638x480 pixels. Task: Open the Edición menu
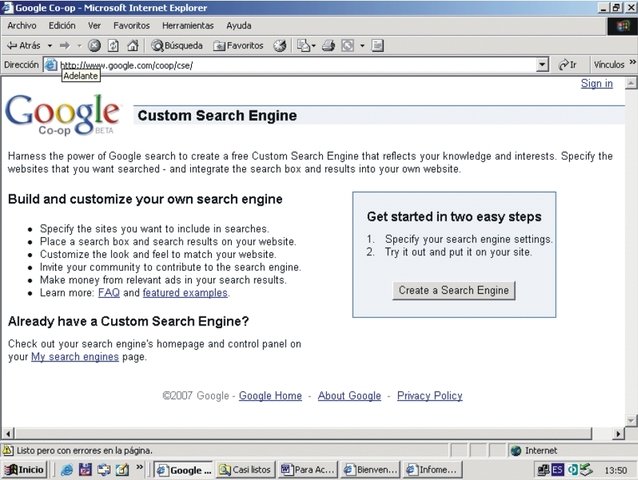62,26
